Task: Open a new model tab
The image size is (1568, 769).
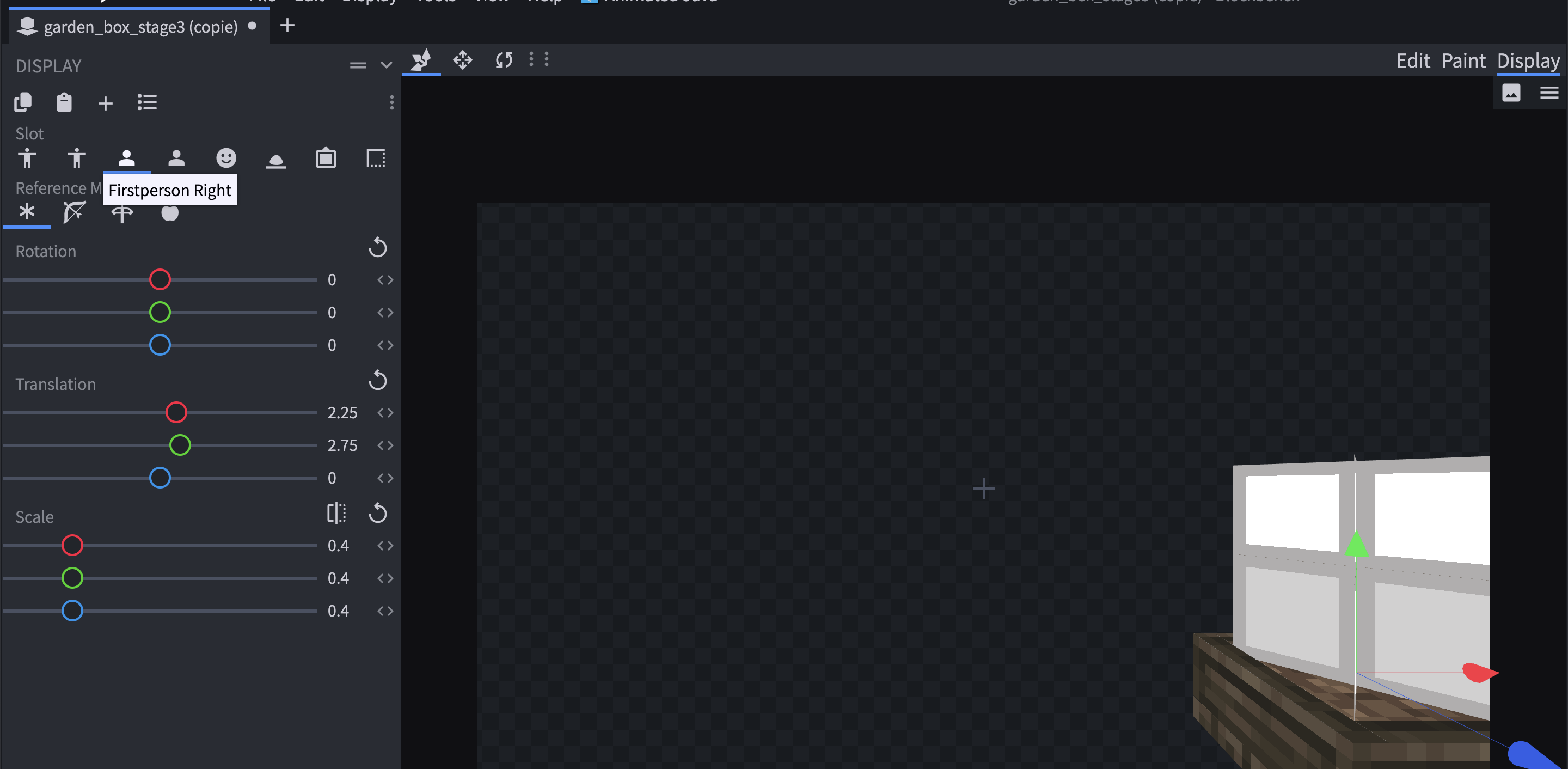Action: 287,25
